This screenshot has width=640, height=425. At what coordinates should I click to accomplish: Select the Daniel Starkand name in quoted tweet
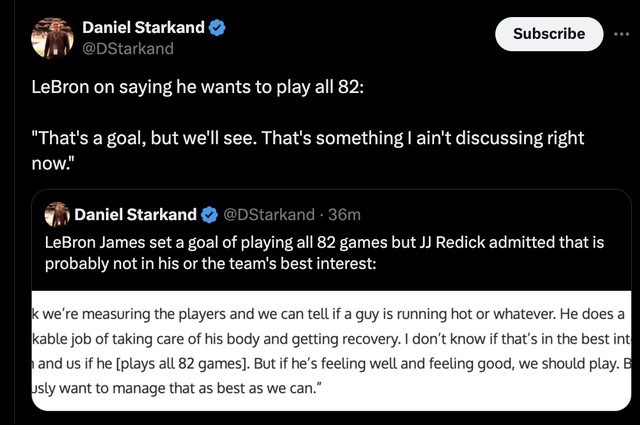coord(135,214)
